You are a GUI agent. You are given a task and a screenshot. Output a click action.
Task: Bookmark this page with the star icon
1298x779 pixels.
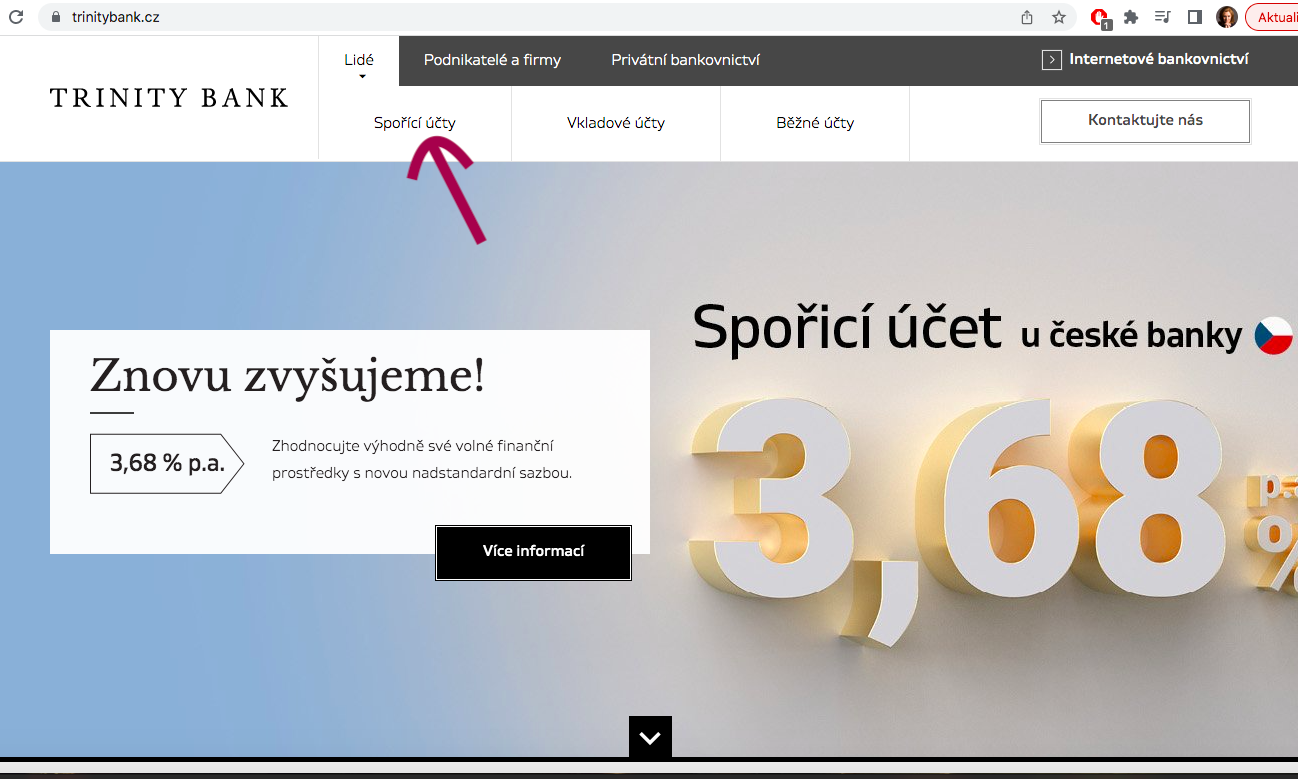(x=1058, y=17)
